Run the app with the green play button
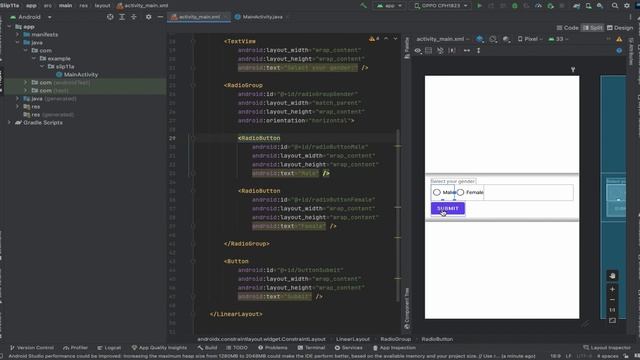This screenshot has width=640, height=360. click(x=480, y=6)
